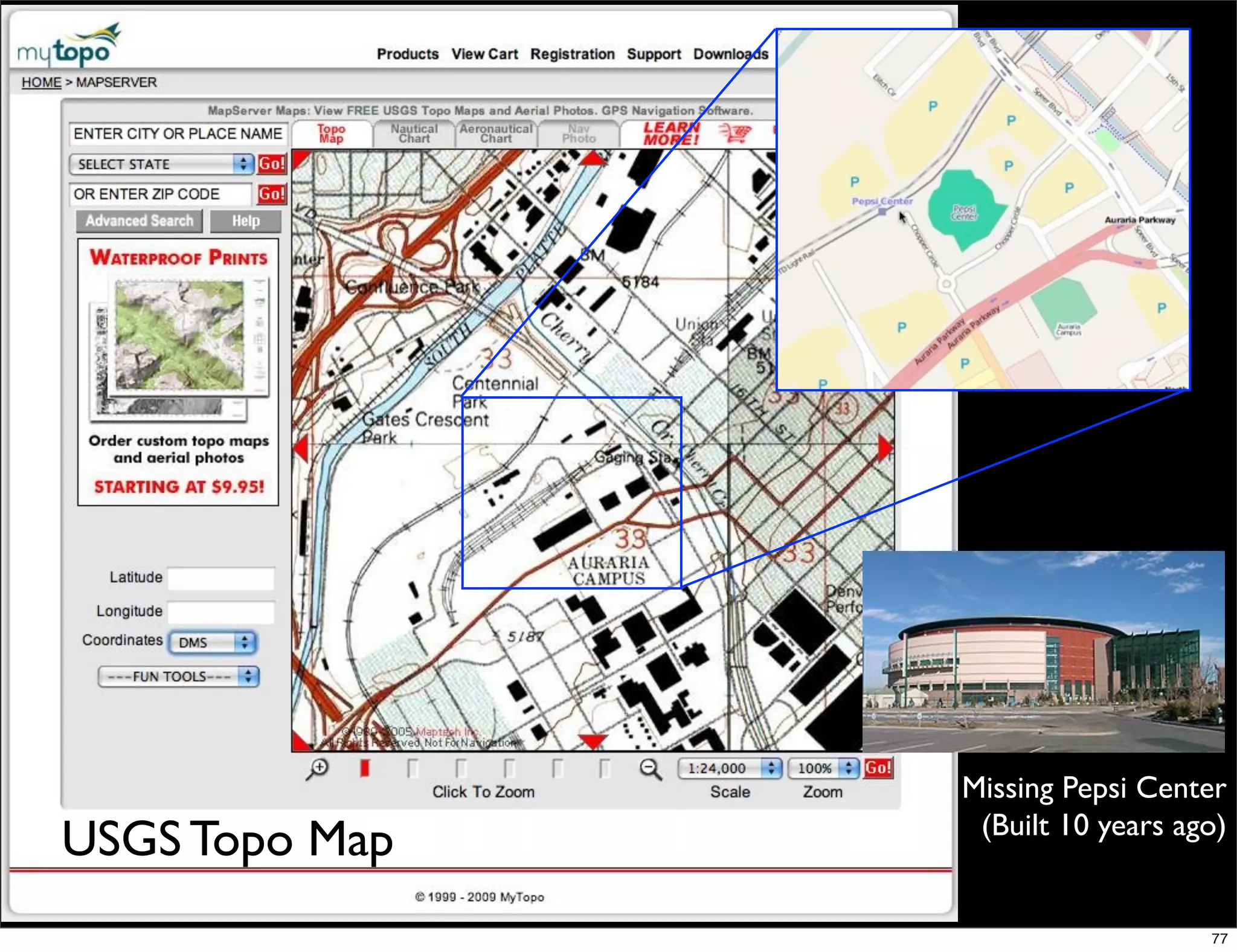This screenshot has width=1237, height=952.
Task: Pan map north with top red arrow
Action: pyautogui.click(x=593, y=159)
